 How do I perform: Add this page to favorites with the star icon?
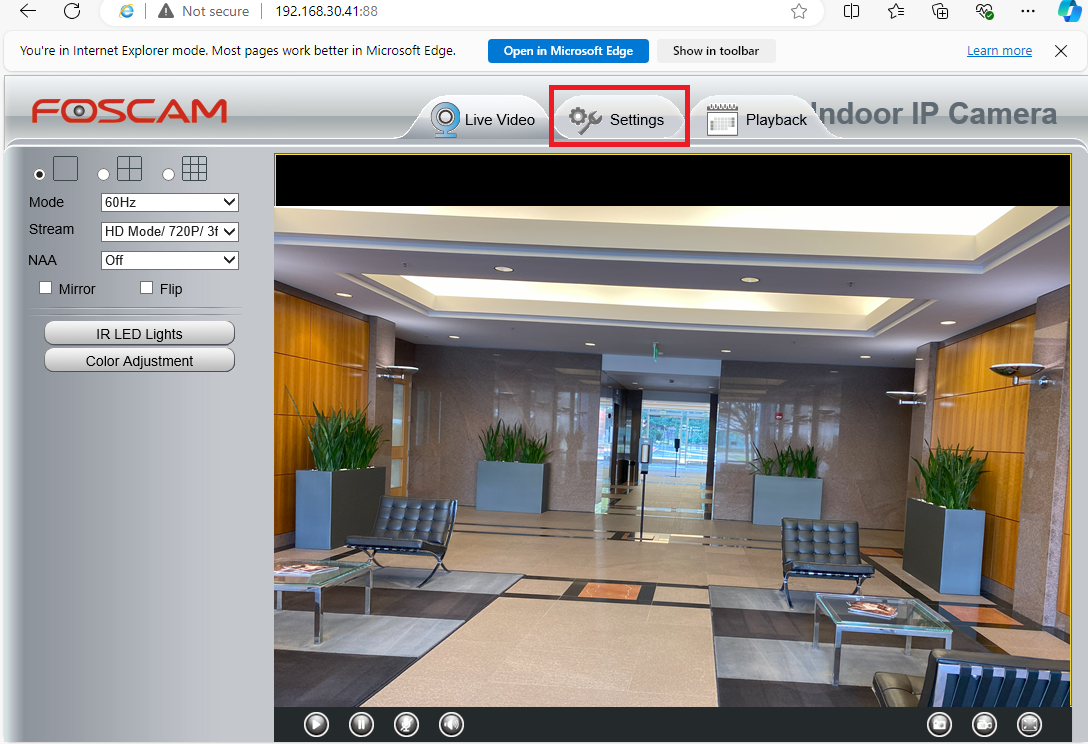pos(799,11)
